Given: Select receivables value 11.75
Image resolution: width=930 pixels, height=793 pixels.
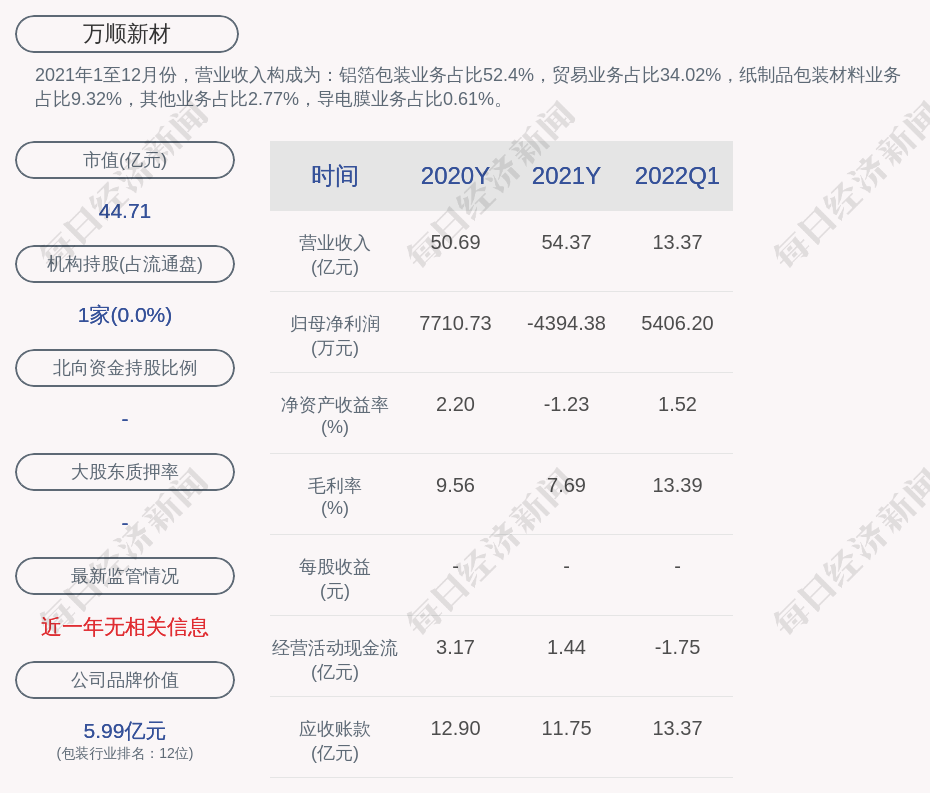Looking at the screenshot, I should 566,728.
